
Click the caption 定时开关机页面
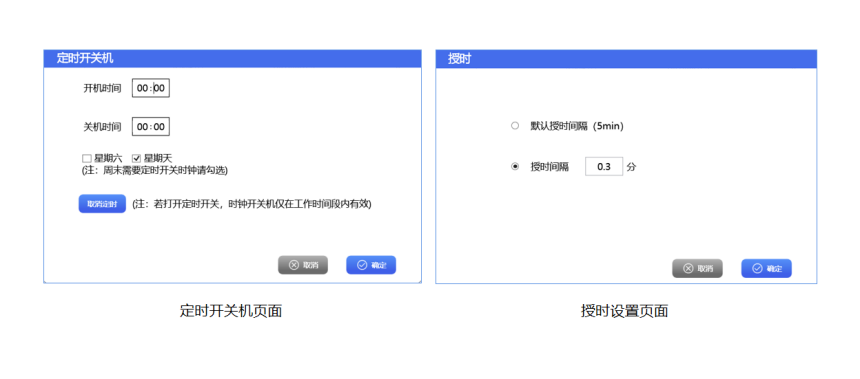click(231, 311)
